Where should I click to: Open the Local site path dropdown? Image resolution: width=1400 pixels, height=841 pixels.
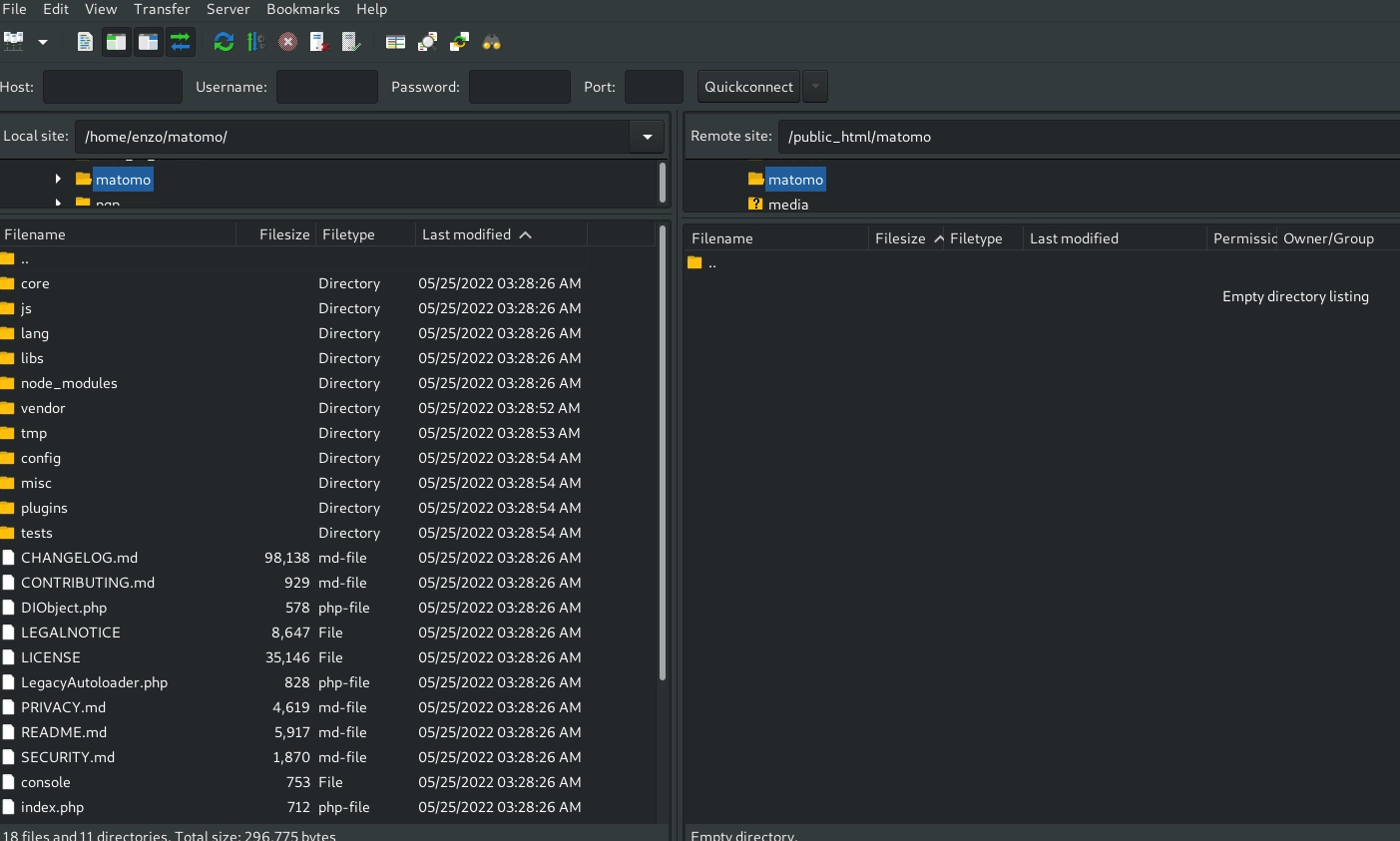pos(648,137)
